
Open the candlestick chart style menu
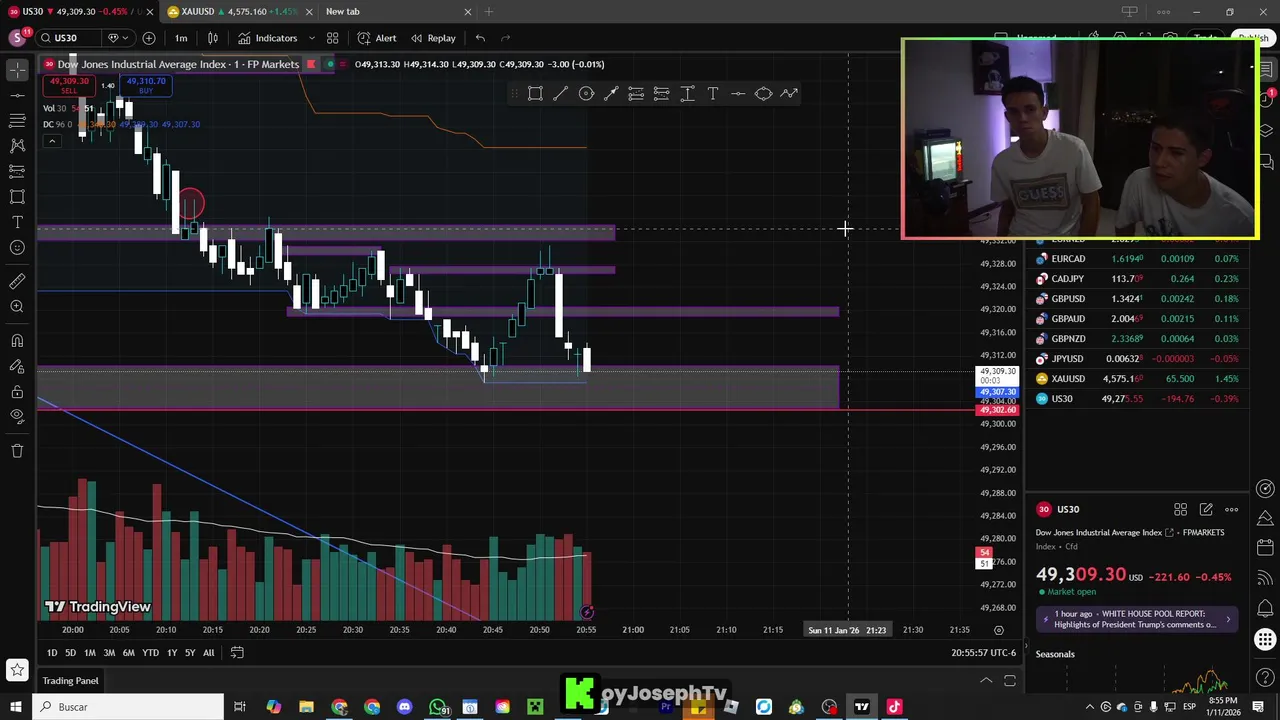213,38
